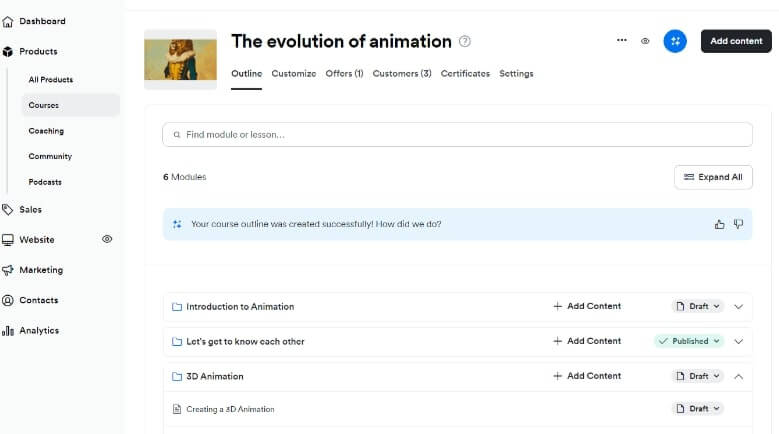
Task: Click the thumbs down feedback icon
Action: (x=738, y=224)
